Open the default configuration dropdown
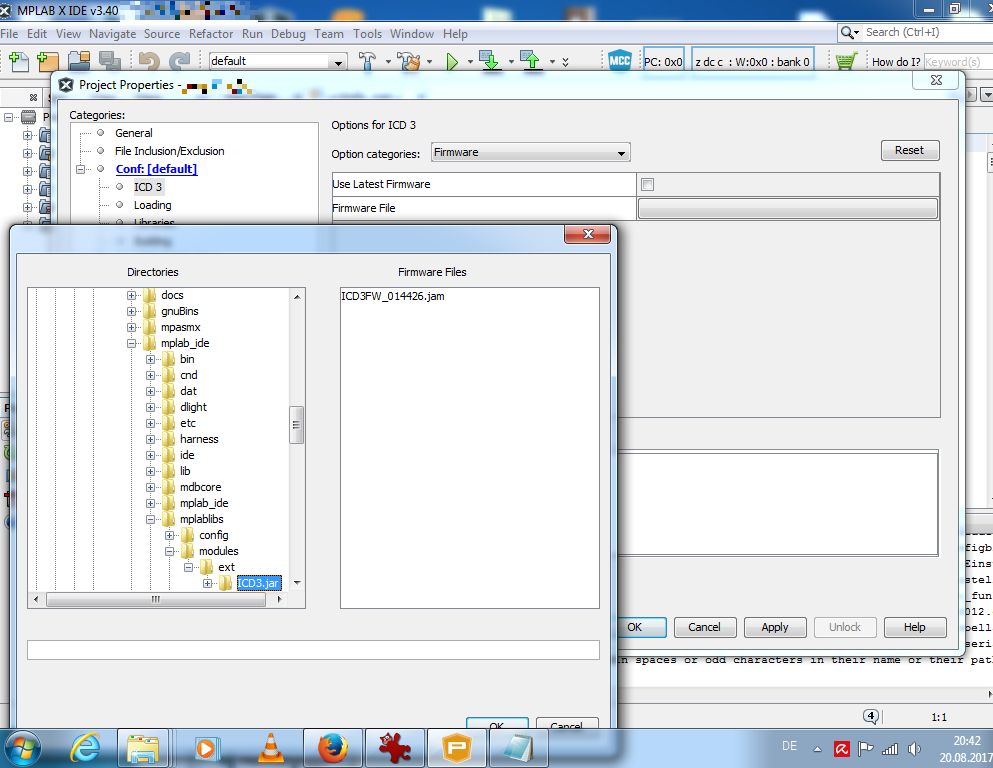 (278, 61)
